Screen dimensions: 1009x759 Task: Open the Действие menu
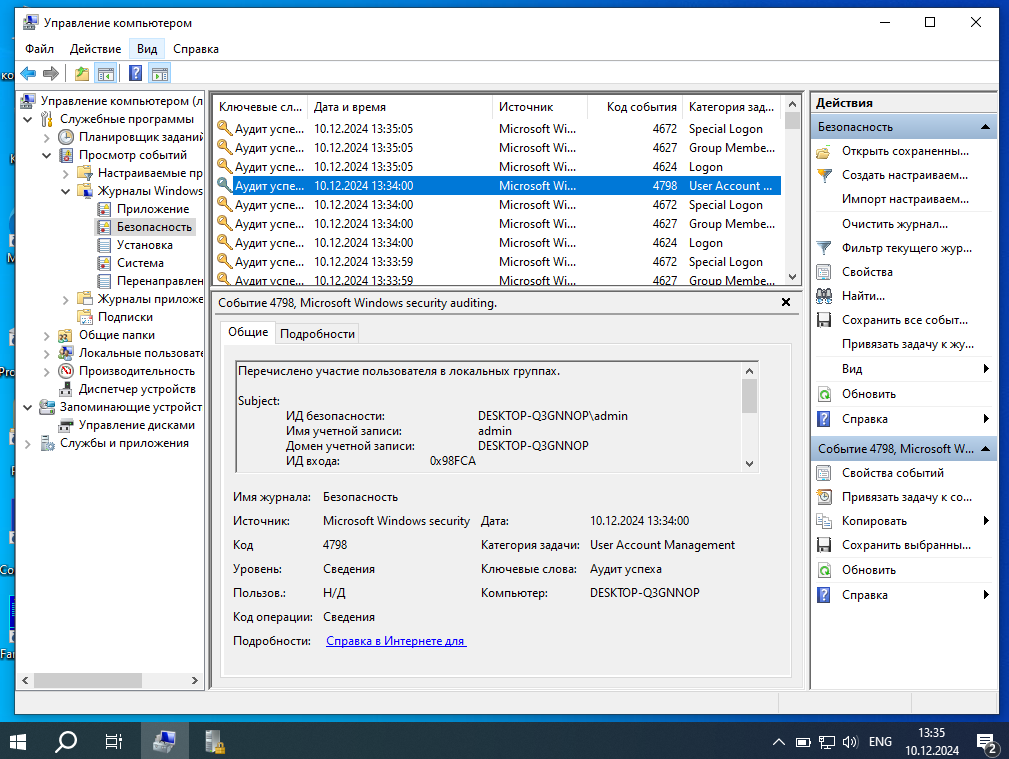tap(95, 49)
